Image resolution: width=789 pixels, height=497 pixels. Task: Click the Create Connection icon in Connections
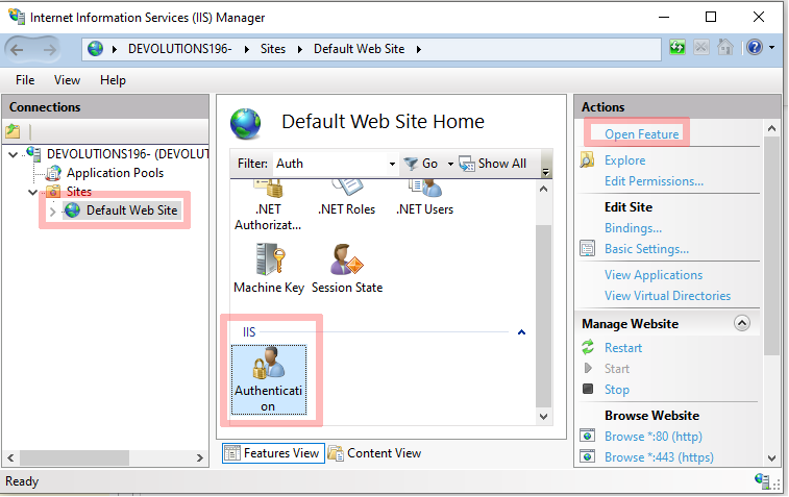(13, 131)
